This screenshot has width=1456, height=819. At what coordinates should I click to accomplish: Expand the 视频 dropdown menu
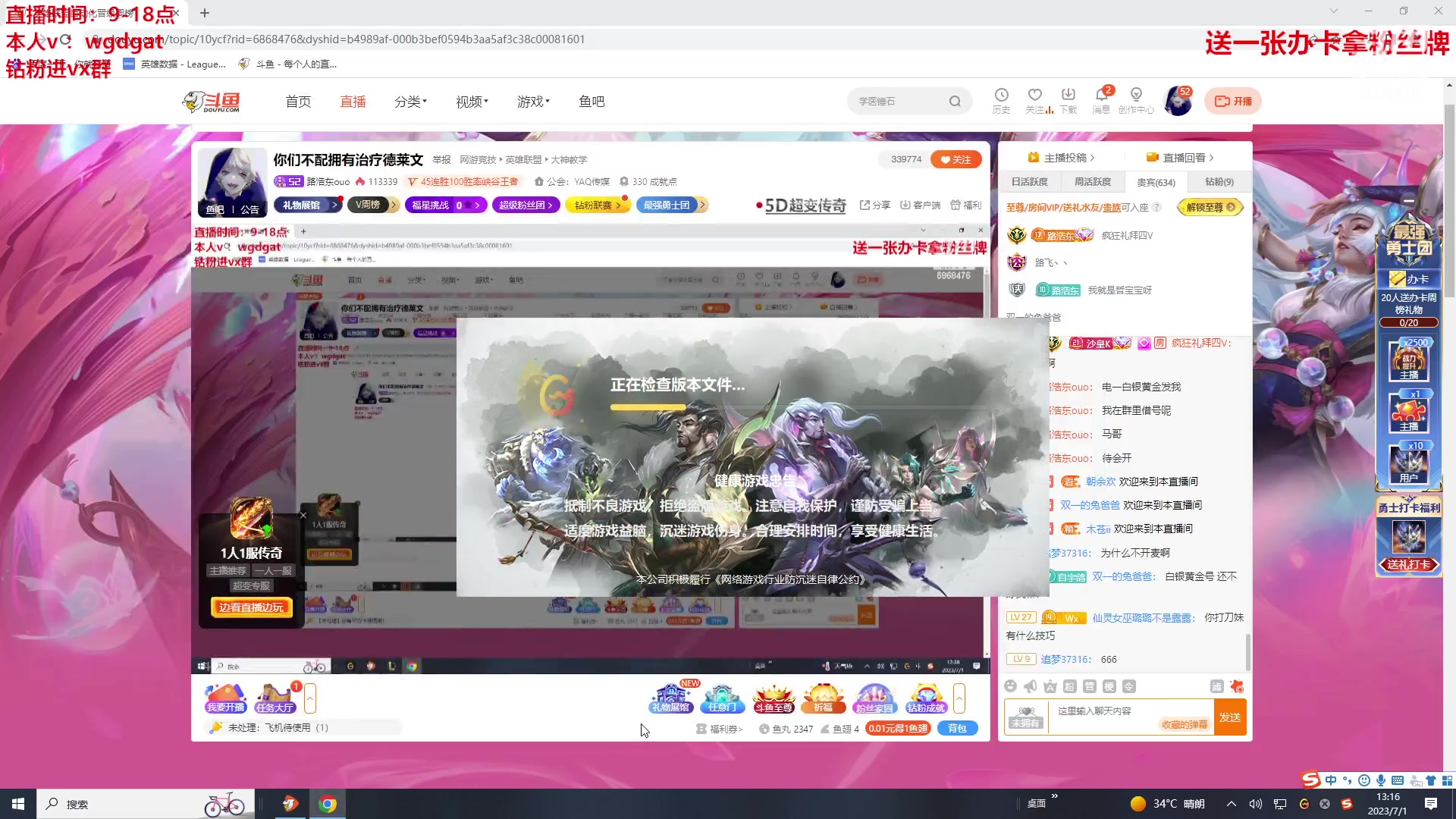469,101
